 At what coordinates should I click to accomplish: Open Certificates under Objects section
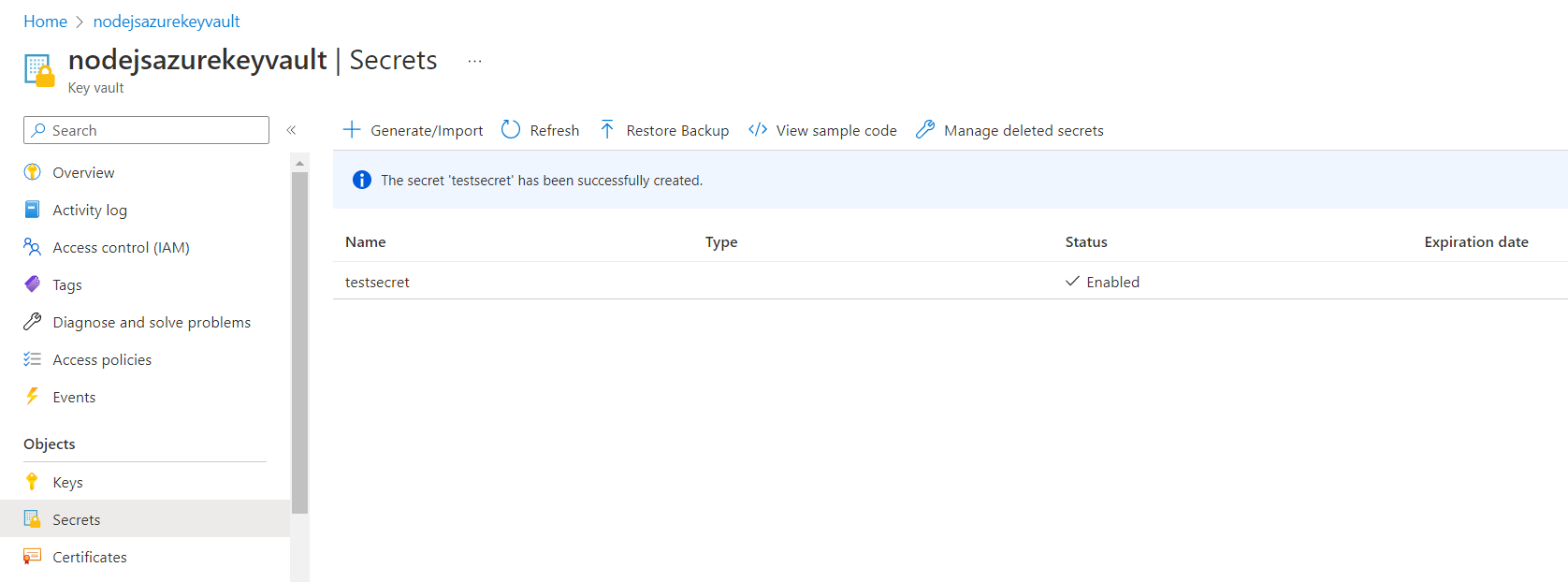[x=90, y=557]
